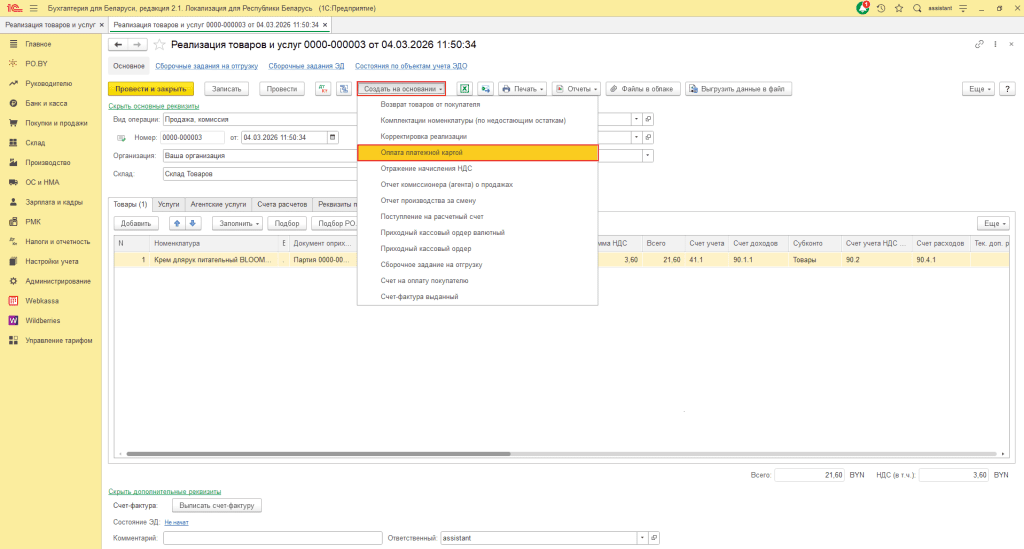Click the Dt/Kt postings icon in toolbar

tap(323, 89)
